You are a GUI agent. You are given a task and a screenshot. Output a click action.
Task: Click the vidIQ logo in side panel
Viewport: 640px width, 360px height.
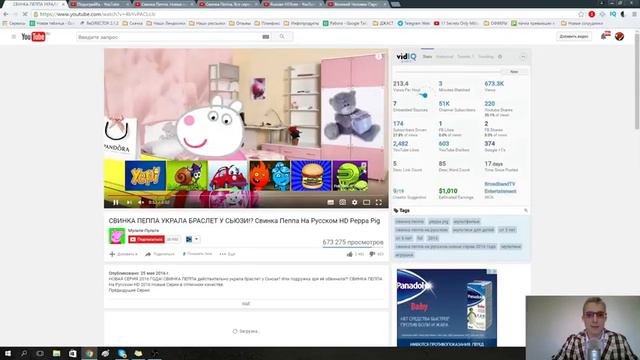406,57
